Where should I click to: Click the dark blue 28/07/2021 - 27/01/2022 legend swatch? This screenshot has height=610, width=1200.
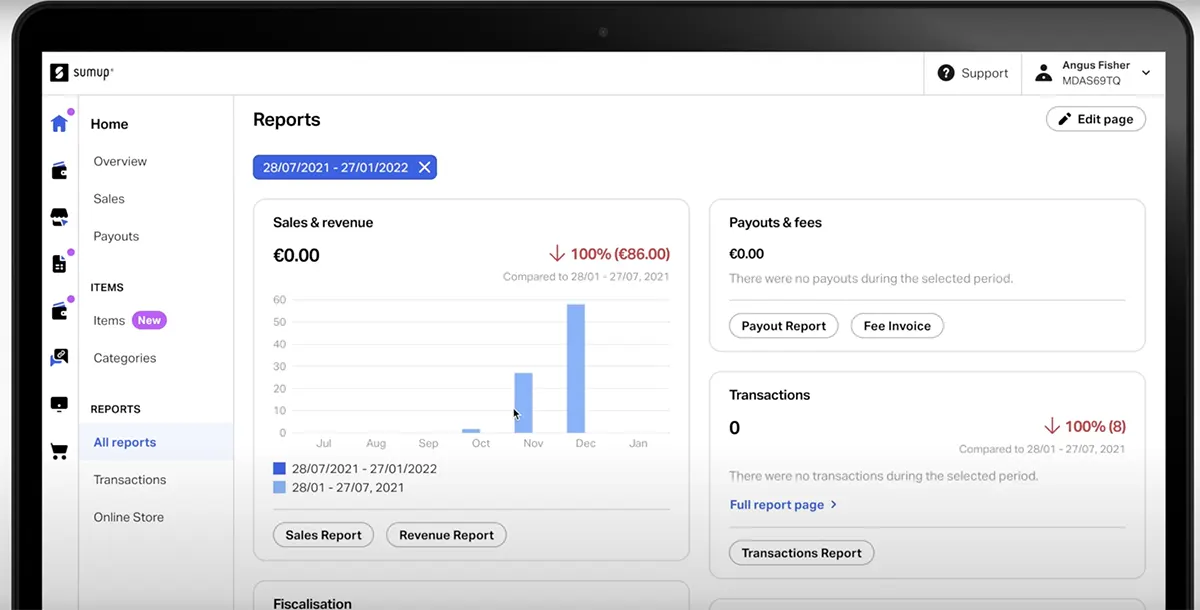point(280,468)
